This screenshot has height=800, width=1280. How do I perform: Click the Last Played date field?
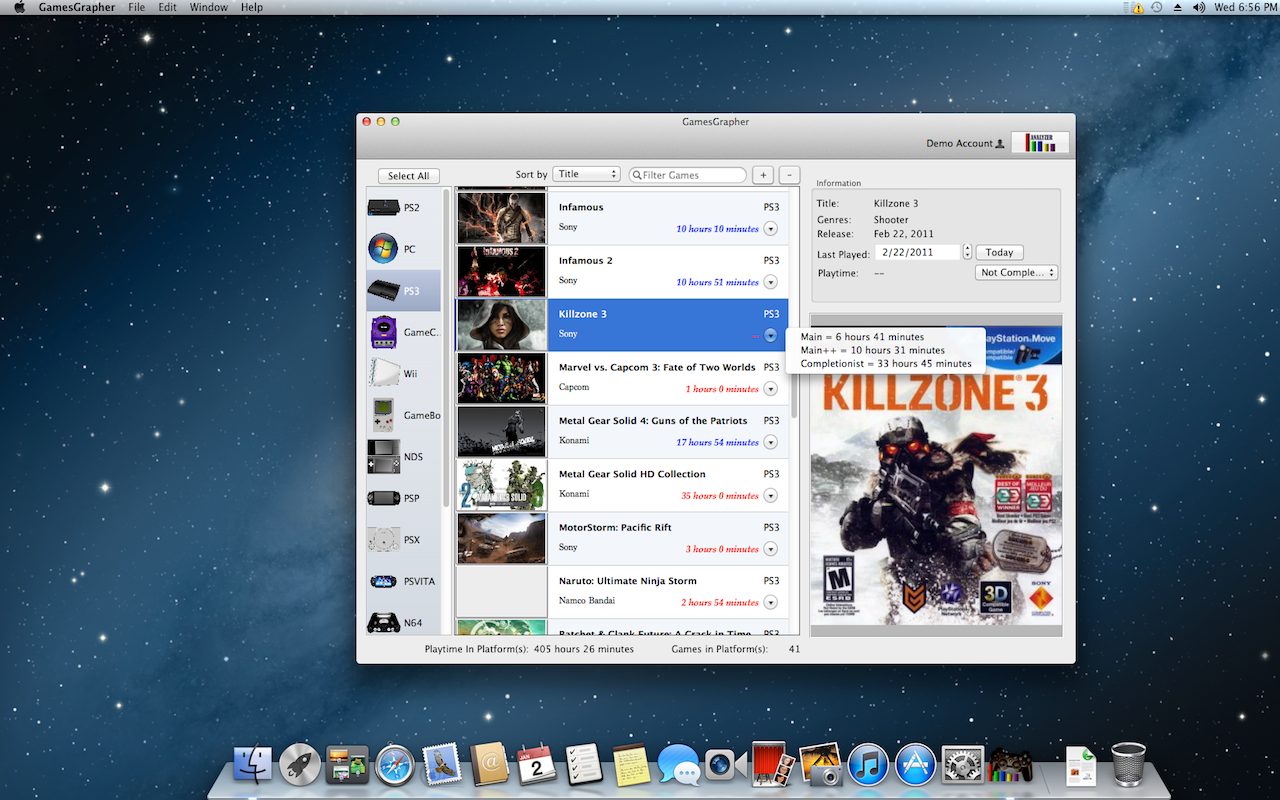click(x=918, y=252)
